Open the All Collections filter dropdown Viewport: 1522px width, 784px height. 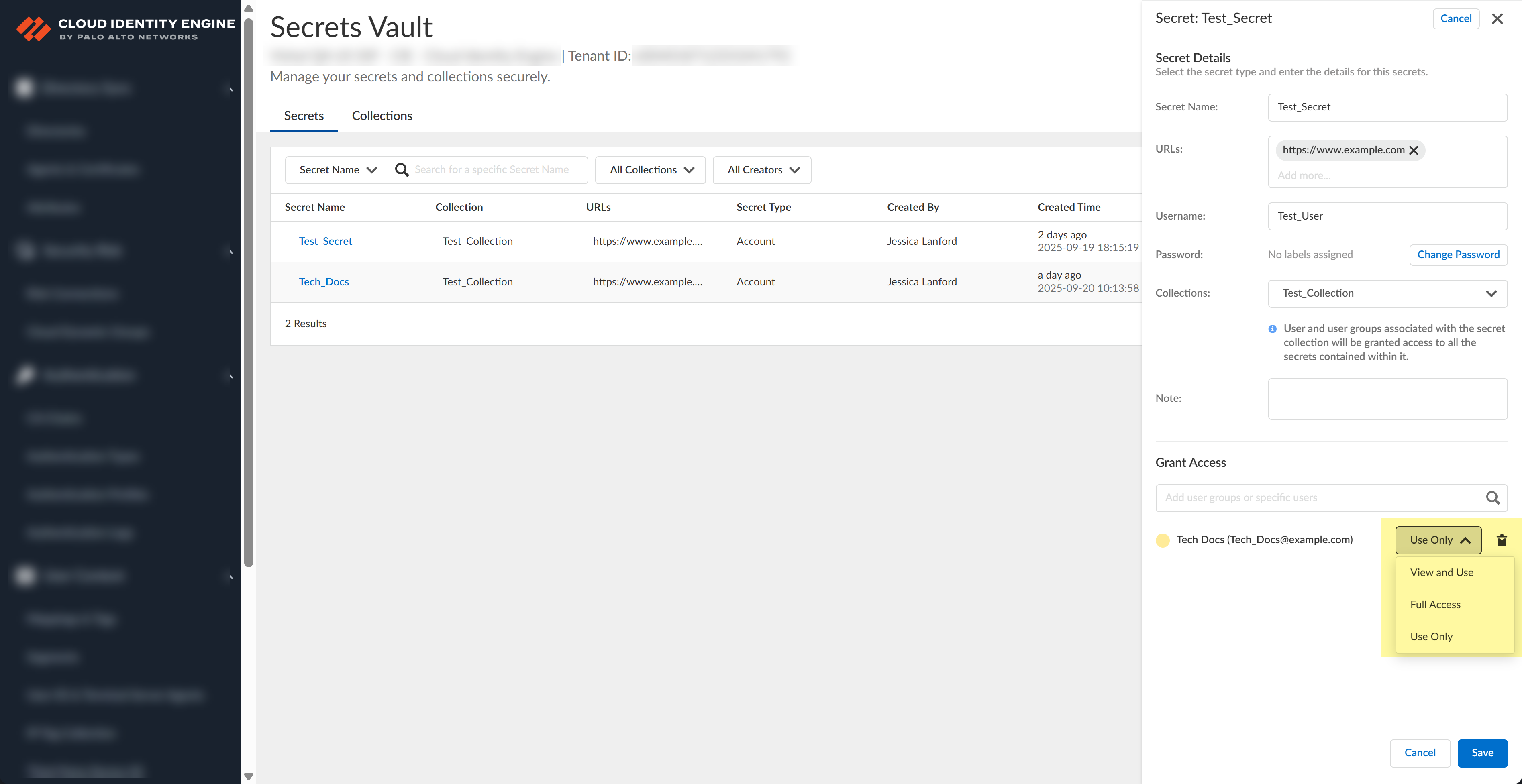(x=650, y=170)
